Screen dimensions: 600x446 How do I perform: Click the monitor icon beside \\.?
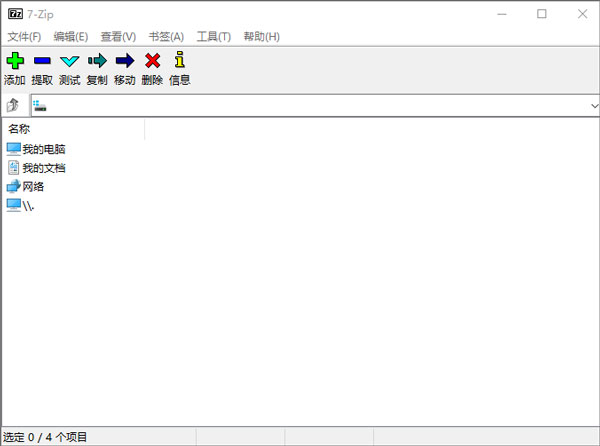pyautogui.click(x=13, y=205)
